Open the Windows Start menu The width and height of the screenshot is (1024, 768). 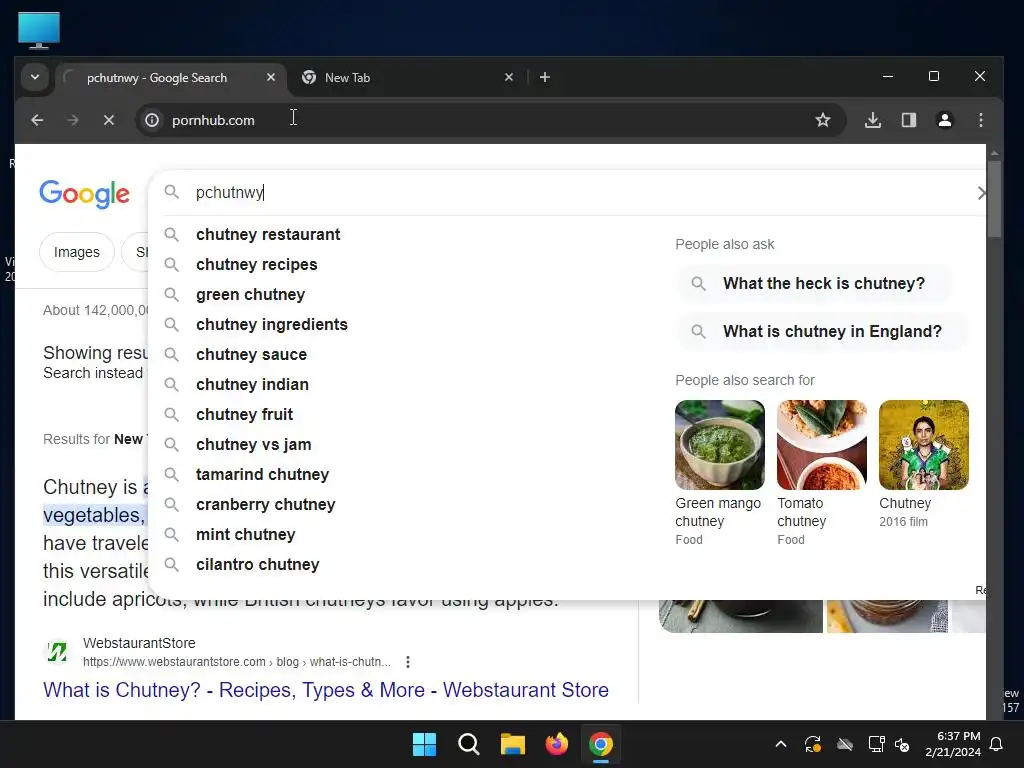click(424, 744)
